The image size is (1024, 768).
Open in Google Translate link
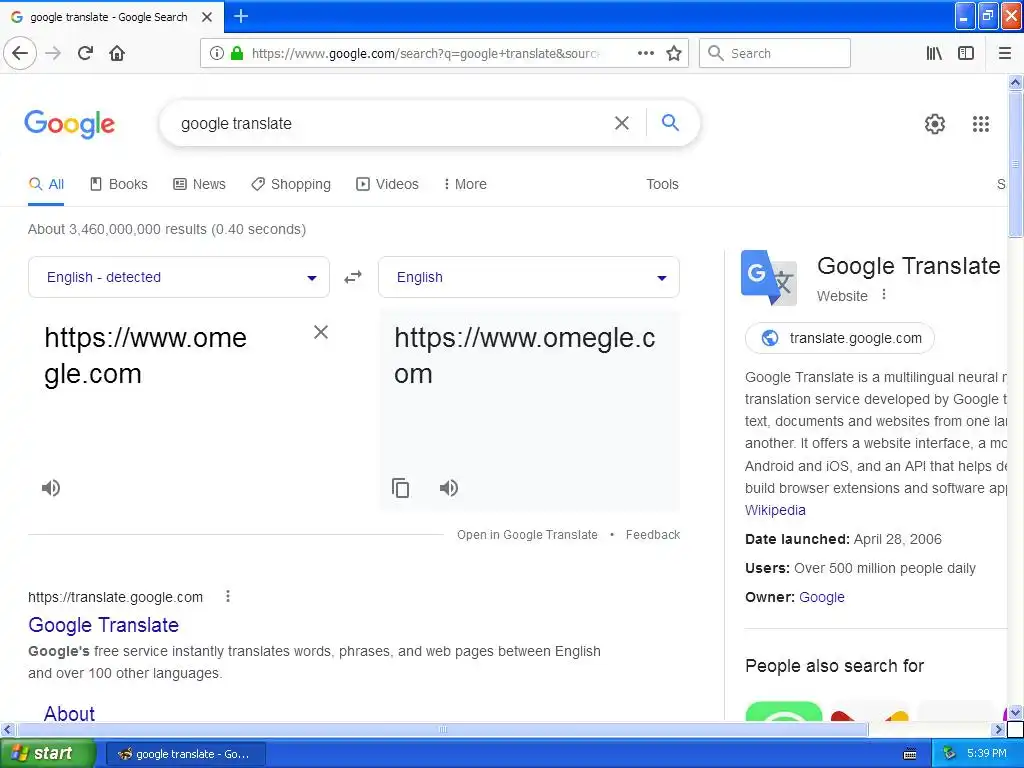[527, 535]
